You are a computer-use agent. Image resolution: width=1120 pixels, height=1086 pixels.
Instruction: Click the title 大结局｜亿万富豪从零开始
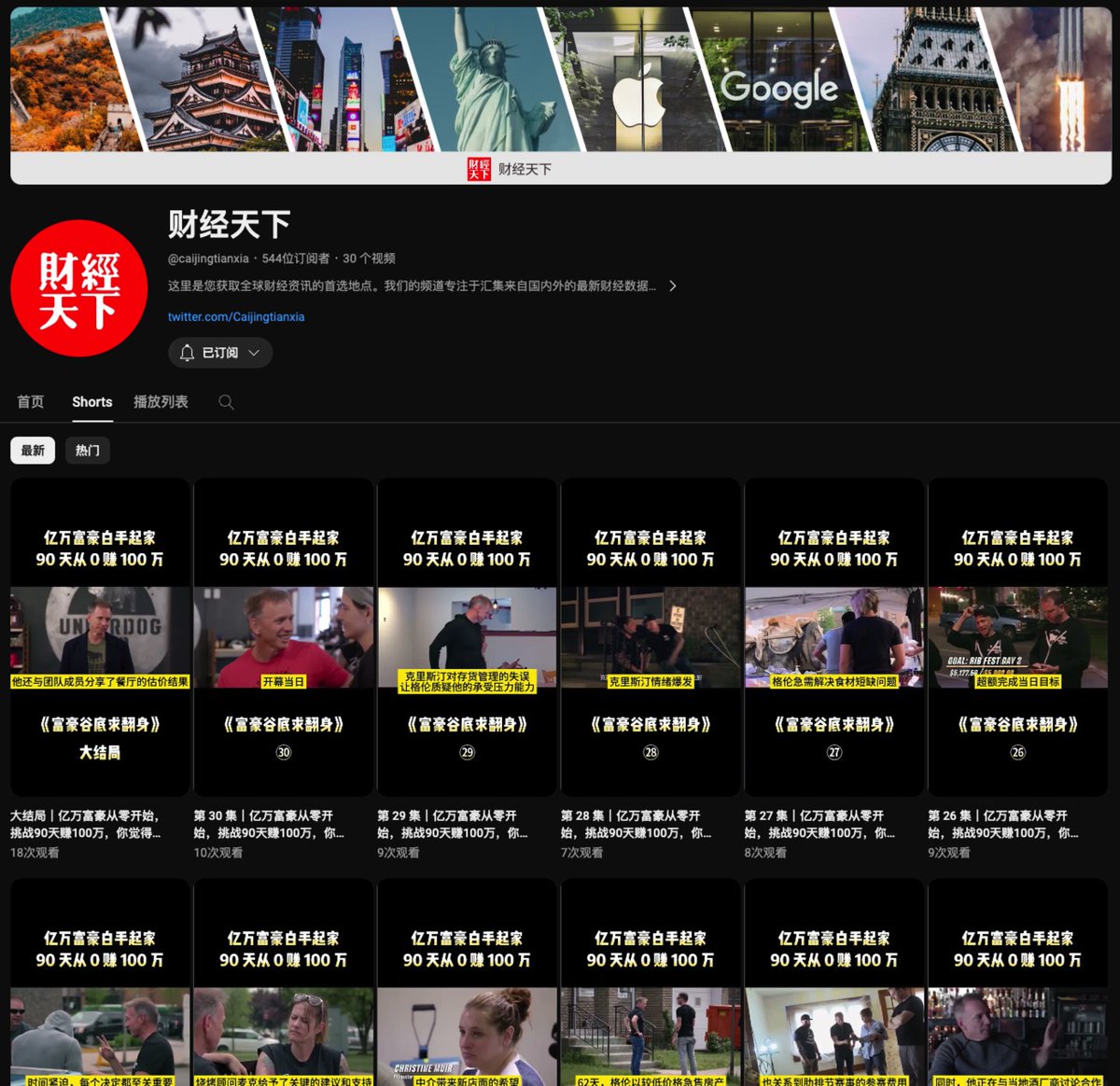pyautogui.click(x=86, y=824)
